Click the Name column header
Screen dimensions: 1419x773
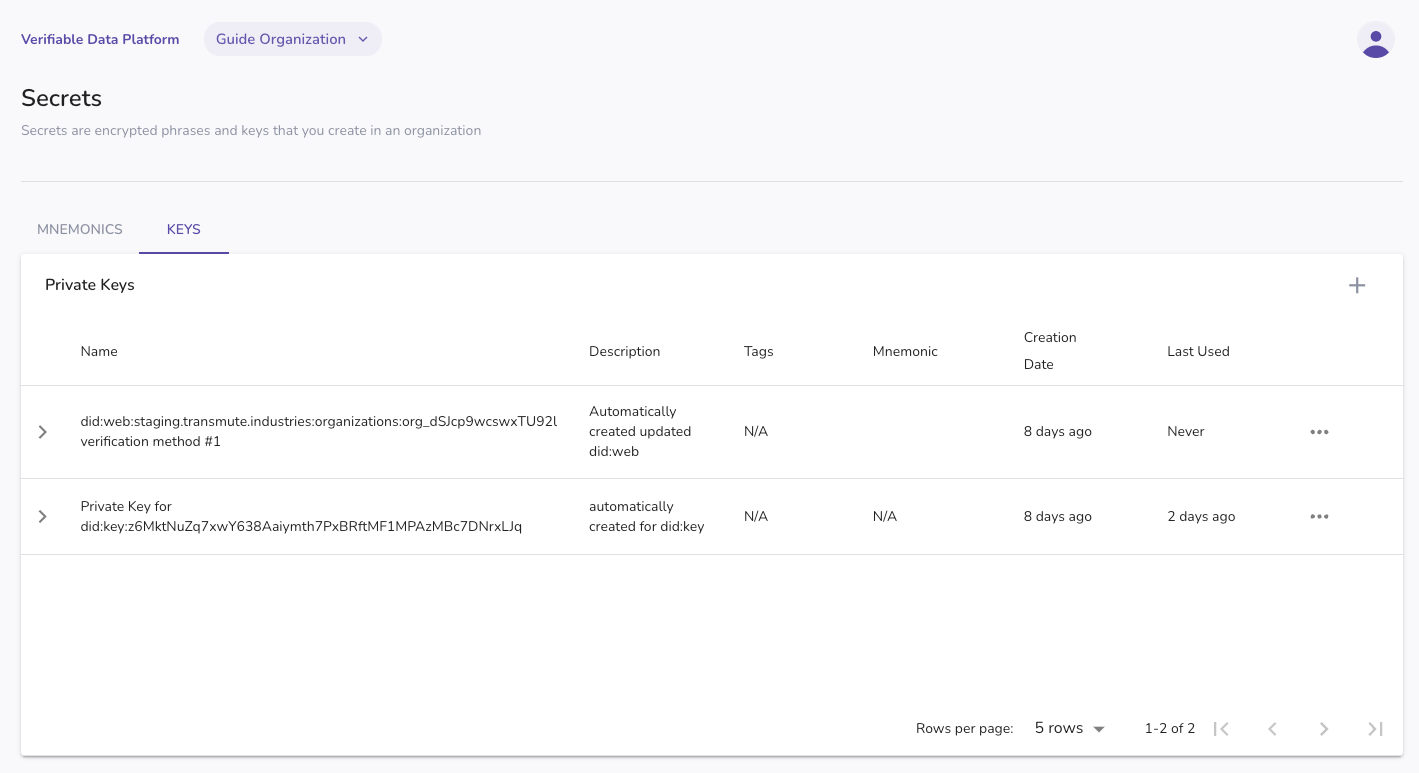click(99, 351)
